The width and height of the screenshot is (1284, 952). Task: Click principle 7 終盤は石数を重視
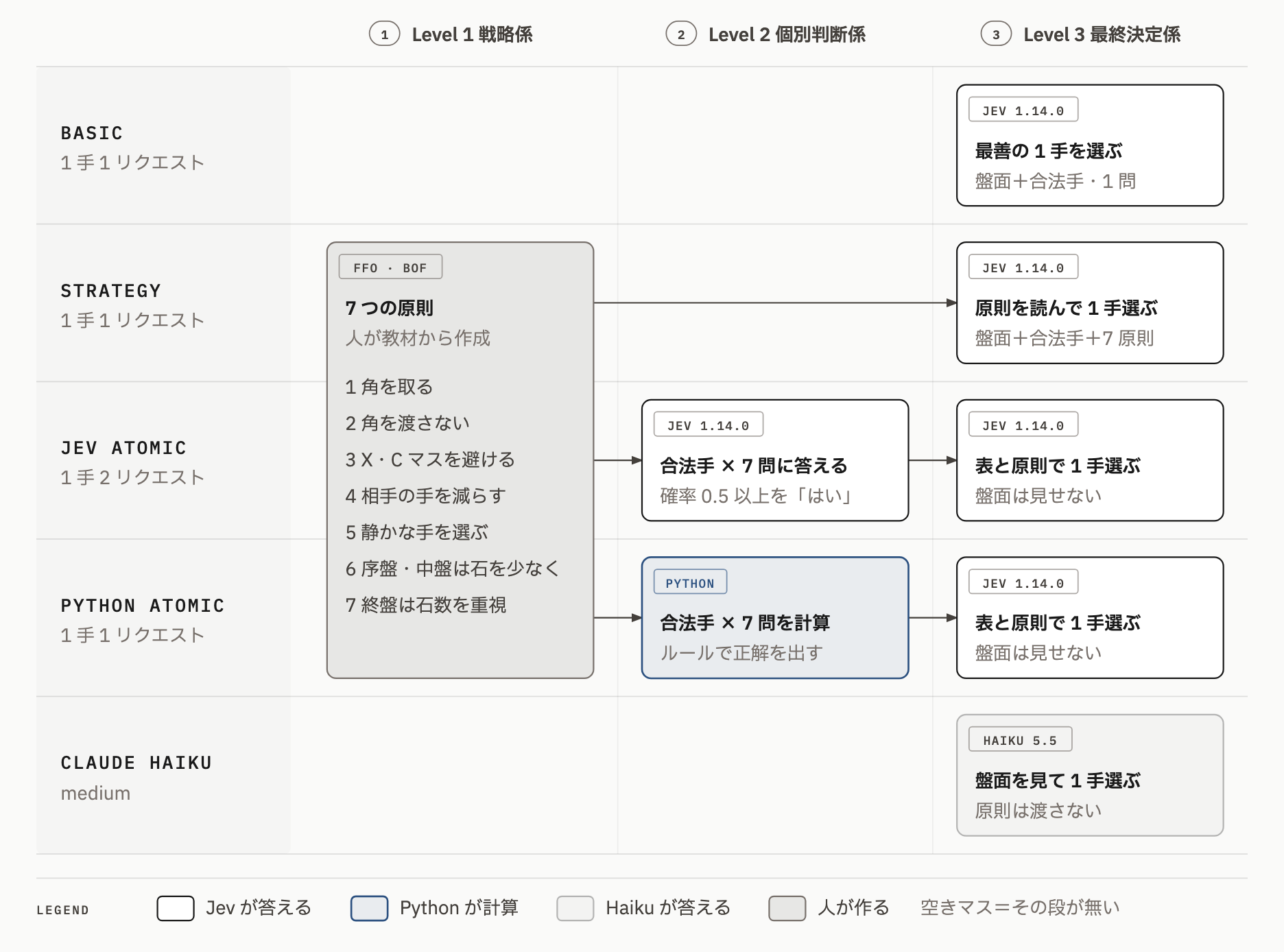click(x=425, y=605)
